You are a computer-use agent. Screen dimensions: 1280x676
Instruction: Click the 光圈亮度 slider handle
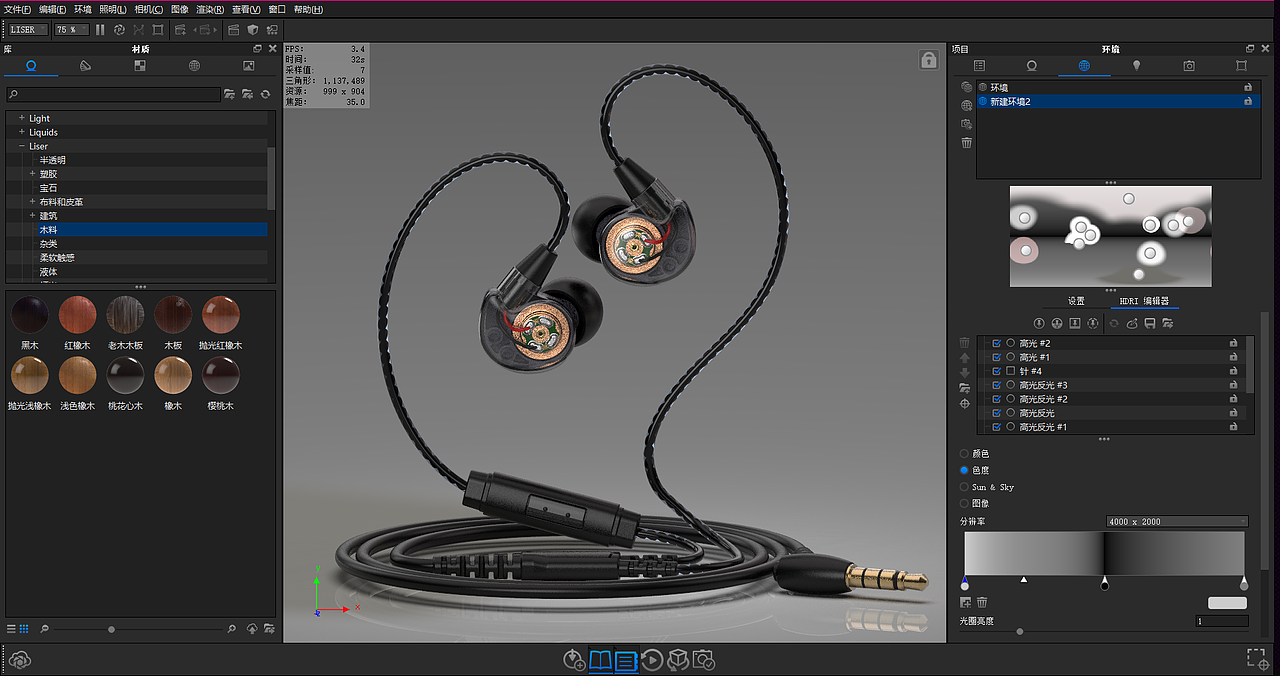(x=1020, y=631)
